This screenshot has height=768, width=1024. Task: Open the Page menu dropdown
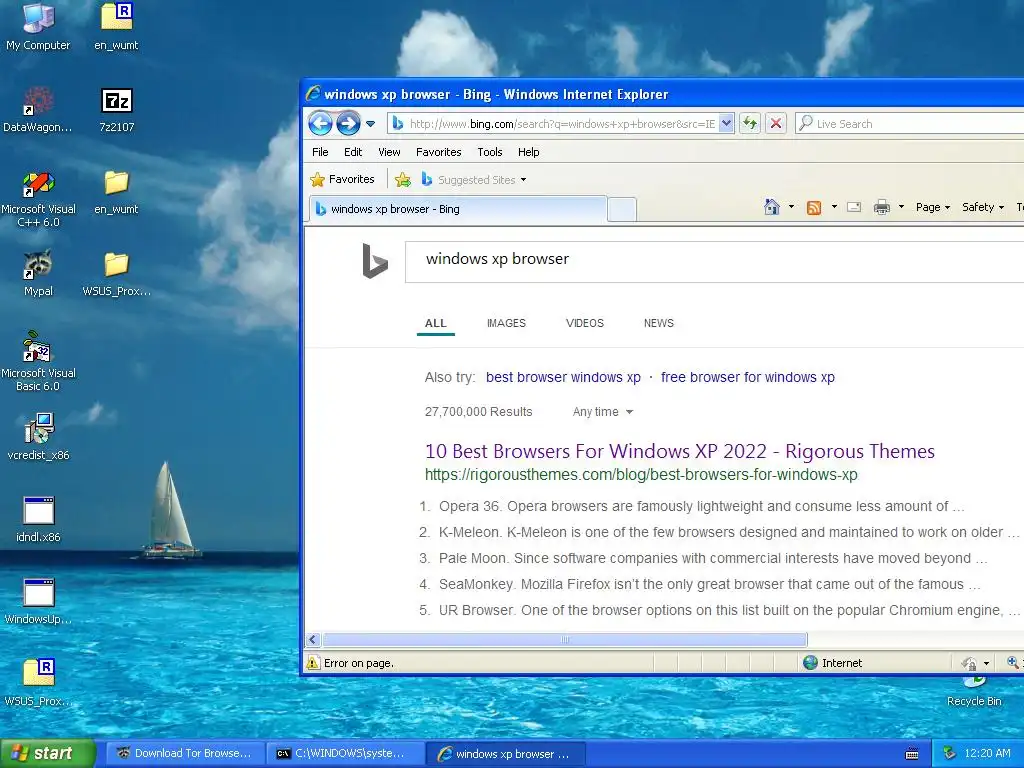pyautogui.click(x=933, y=207)
